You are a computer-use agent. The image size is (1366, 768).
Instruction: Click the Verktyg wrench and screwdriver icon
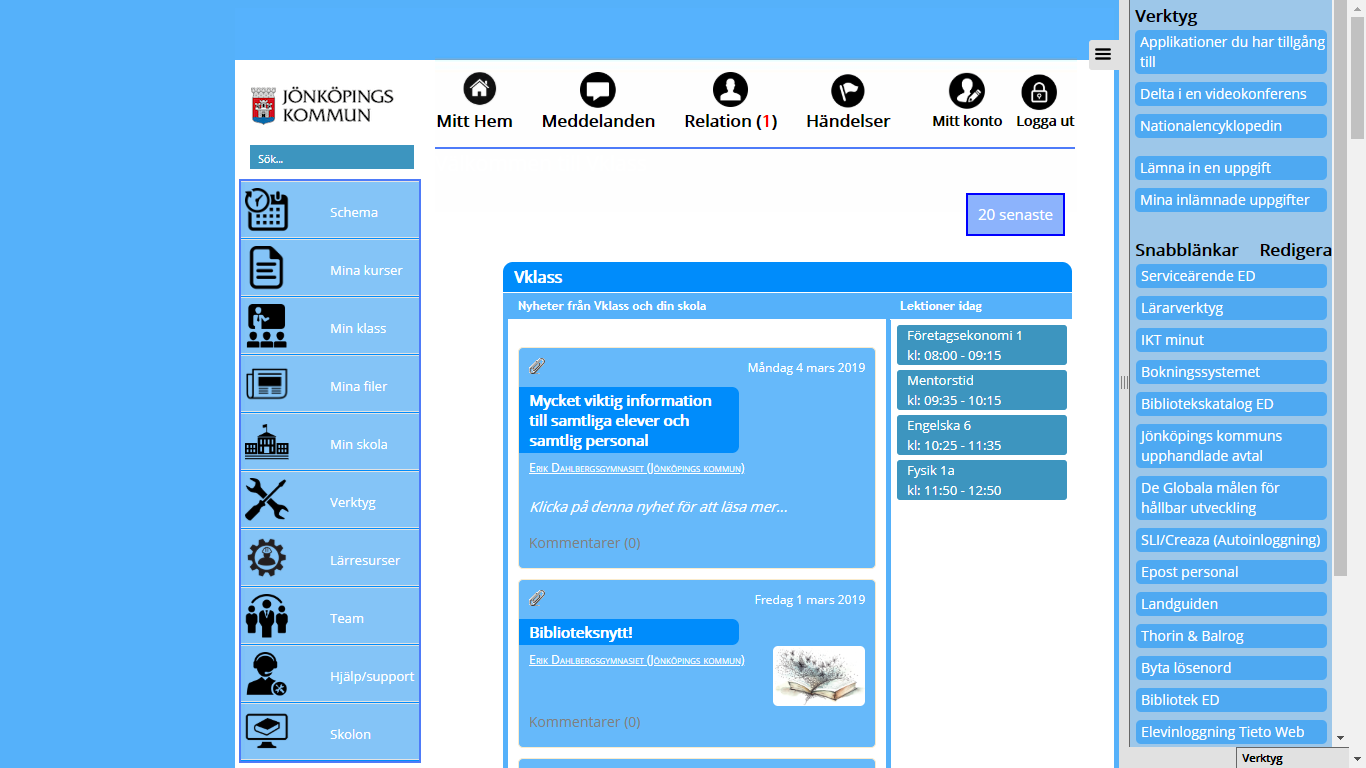(x=266, y=499)
